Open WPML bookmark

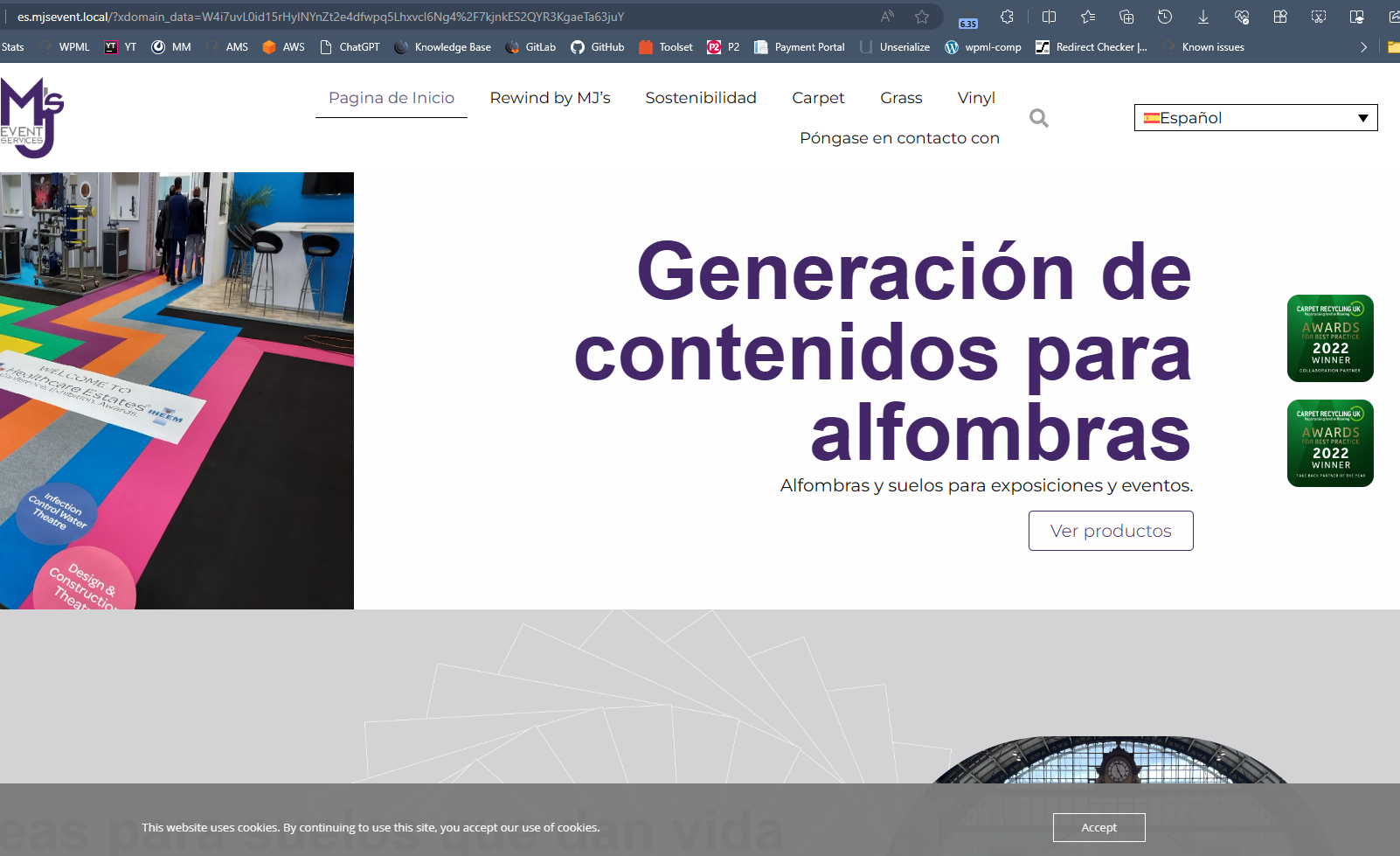(65, 47)
